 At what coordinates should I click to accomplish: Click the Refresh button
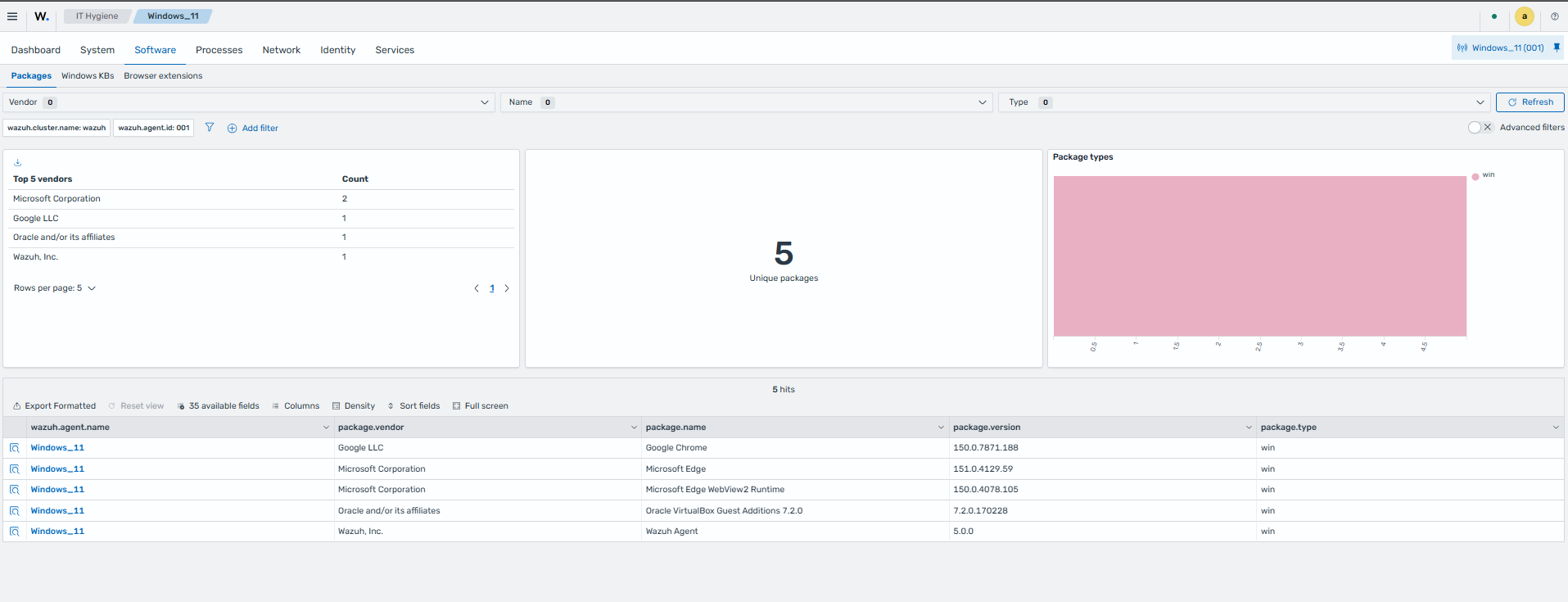click(1530, 102)
